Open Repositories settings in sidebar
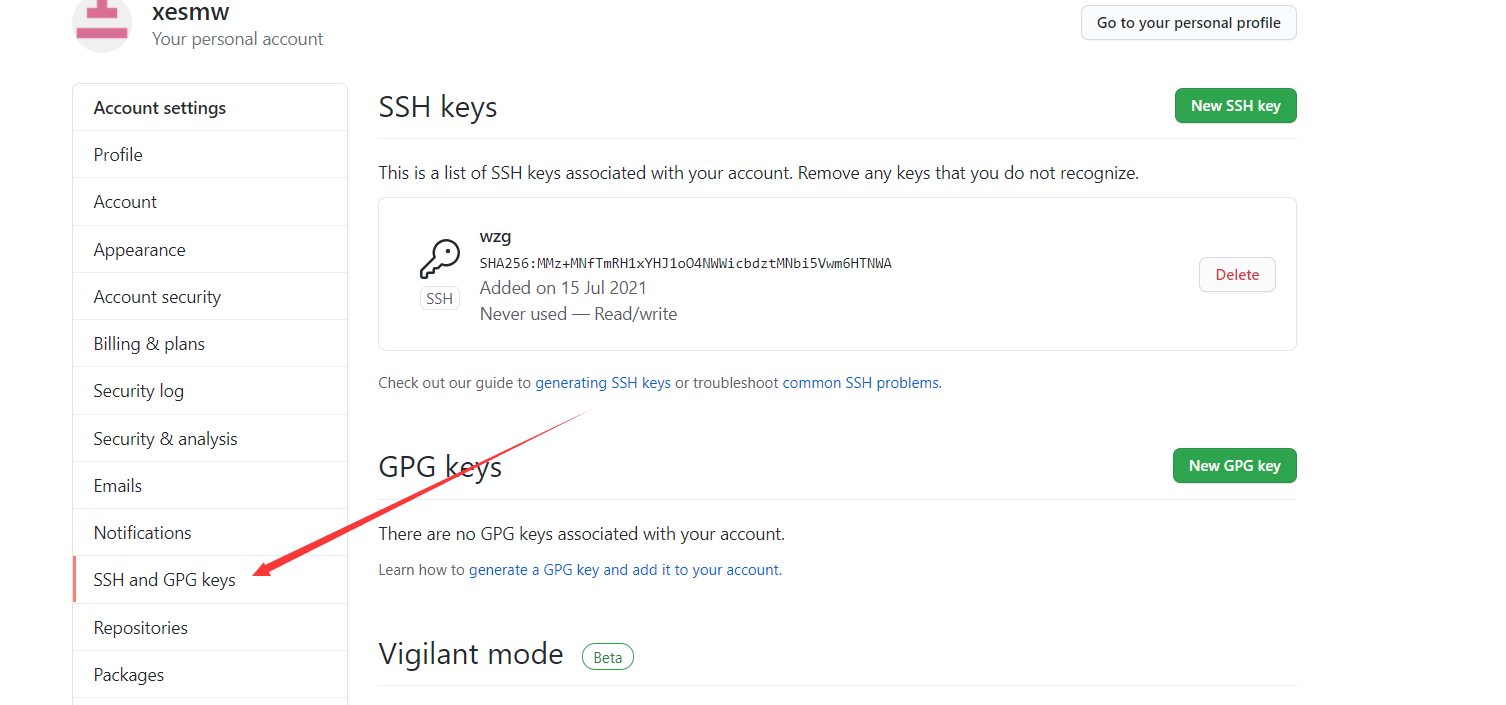The width and height of the screenshot is (1506, 705). click(140, 628)
